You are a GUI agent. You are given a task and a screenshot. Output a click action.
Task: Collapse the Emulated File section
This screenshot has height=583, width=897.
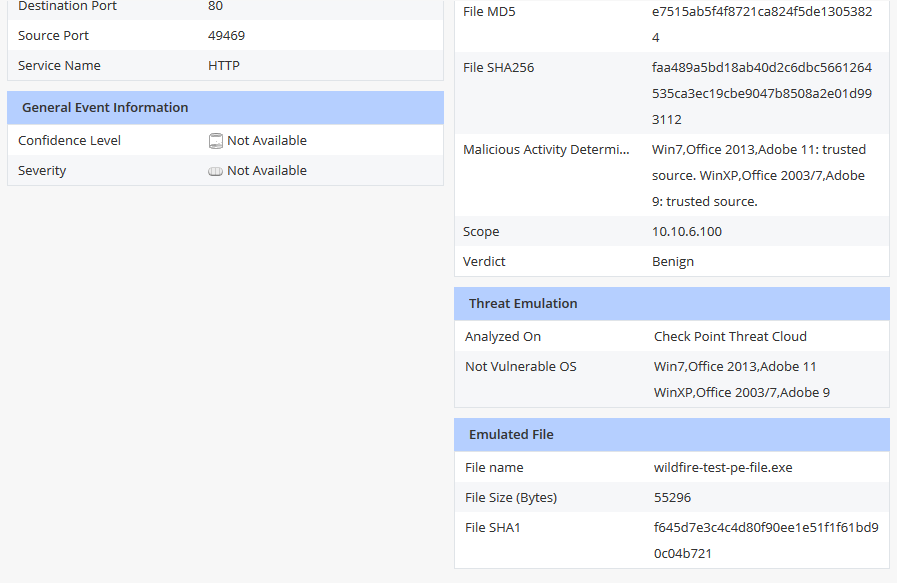(511, 434)
